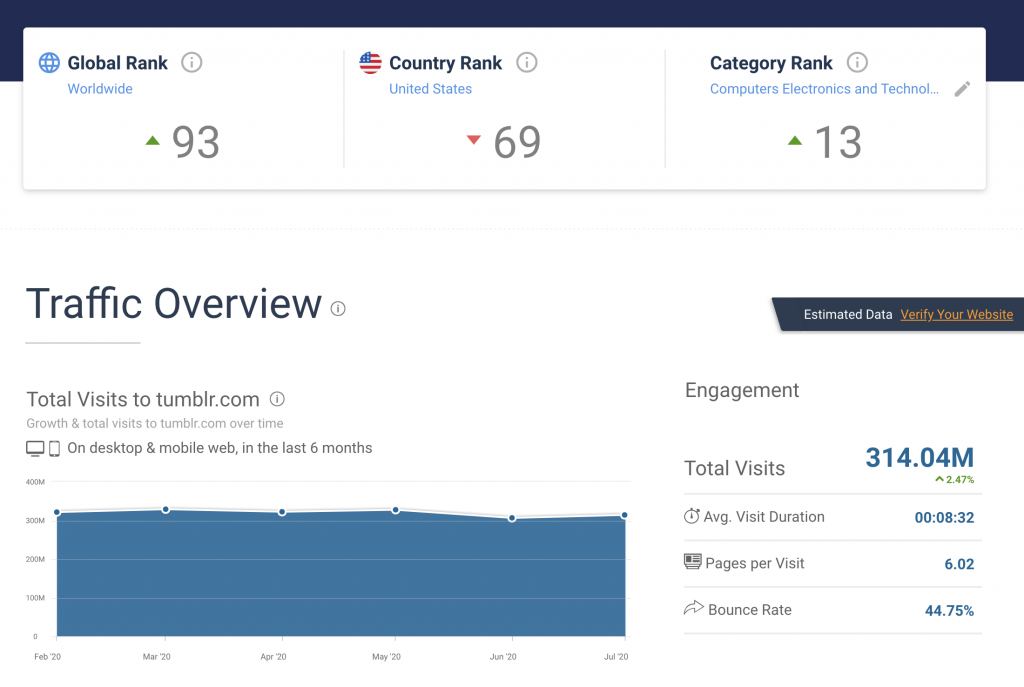Open info icon next to Total Visits to tumblr.com
Screen dimensions: 1024x687
click(277, 398)
